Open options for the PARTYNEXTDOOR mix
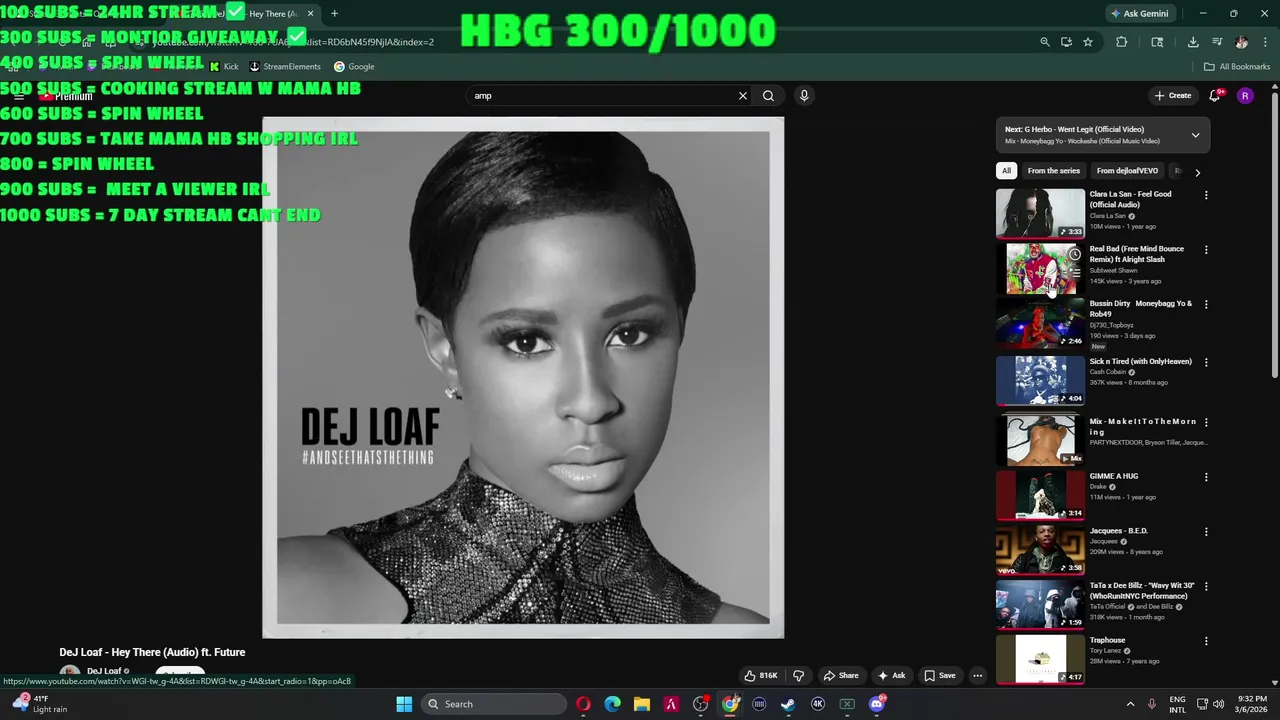 tap(1206, 422)
